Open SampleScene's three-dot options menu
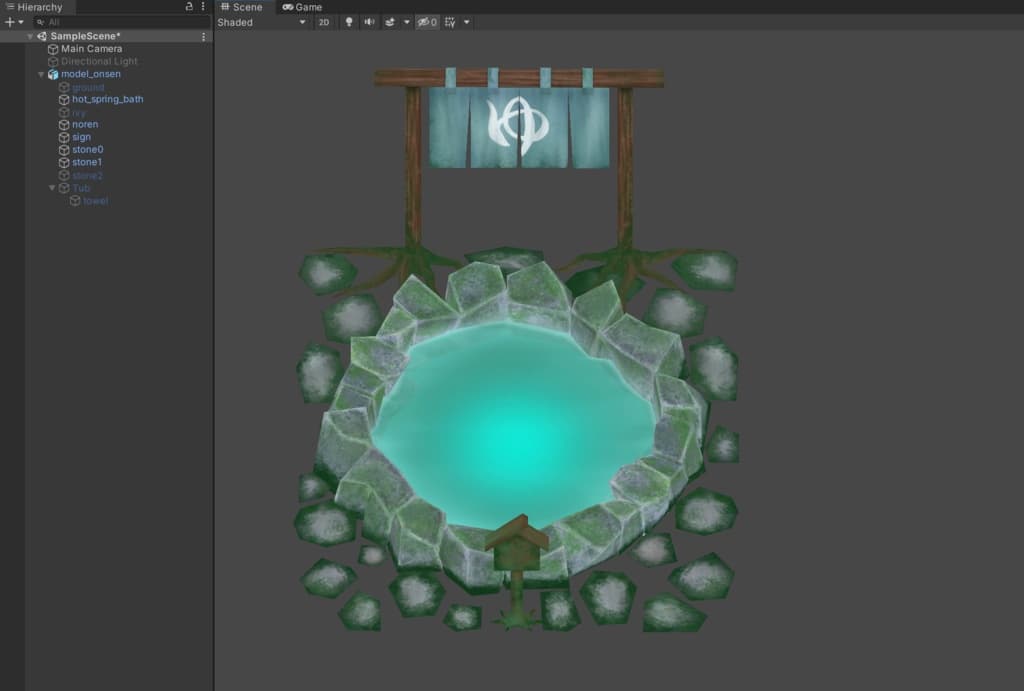Screen dimensions: 1024x691 [x=204, y=37]
